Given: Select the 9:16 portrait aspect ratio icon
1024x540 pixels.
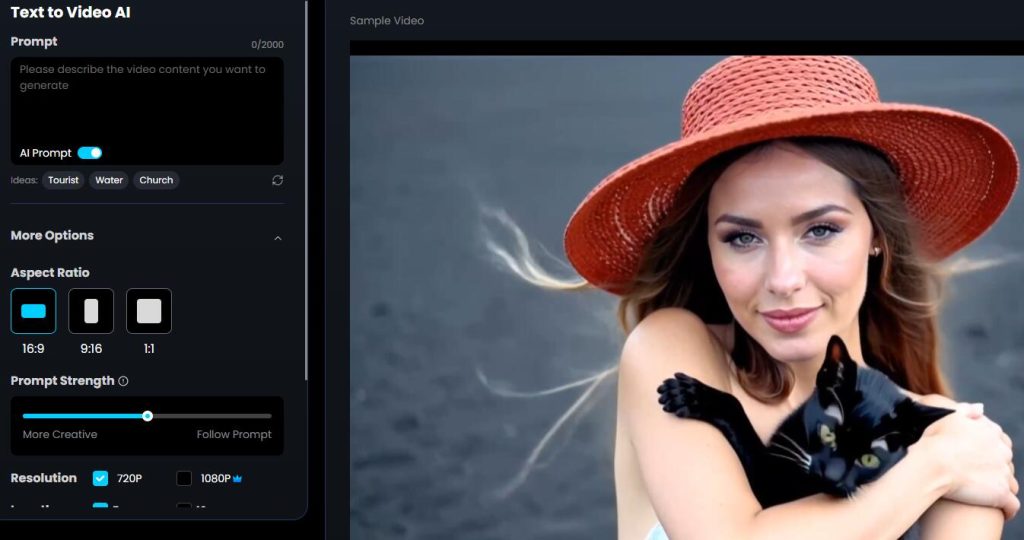Looking at the screenshot, I should 91,311.
